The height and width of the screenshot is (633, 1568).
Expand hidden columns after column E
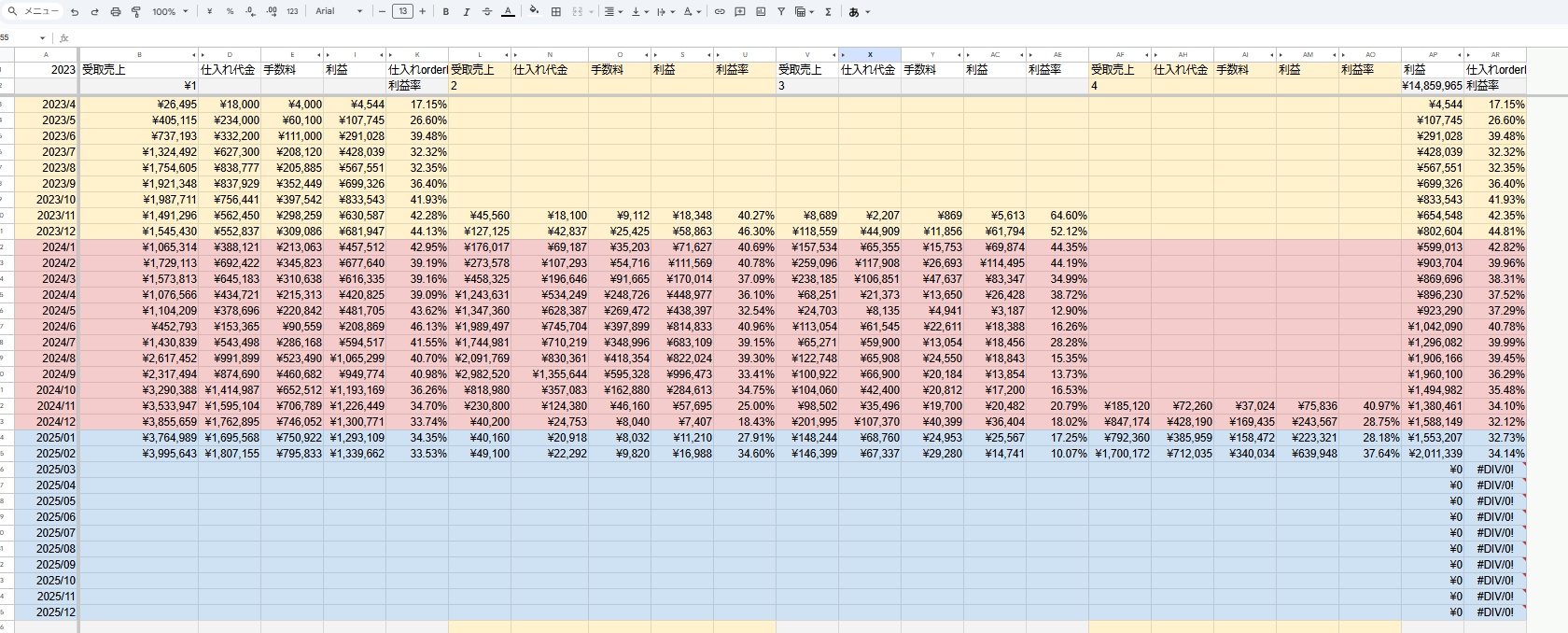coord(319,55)
